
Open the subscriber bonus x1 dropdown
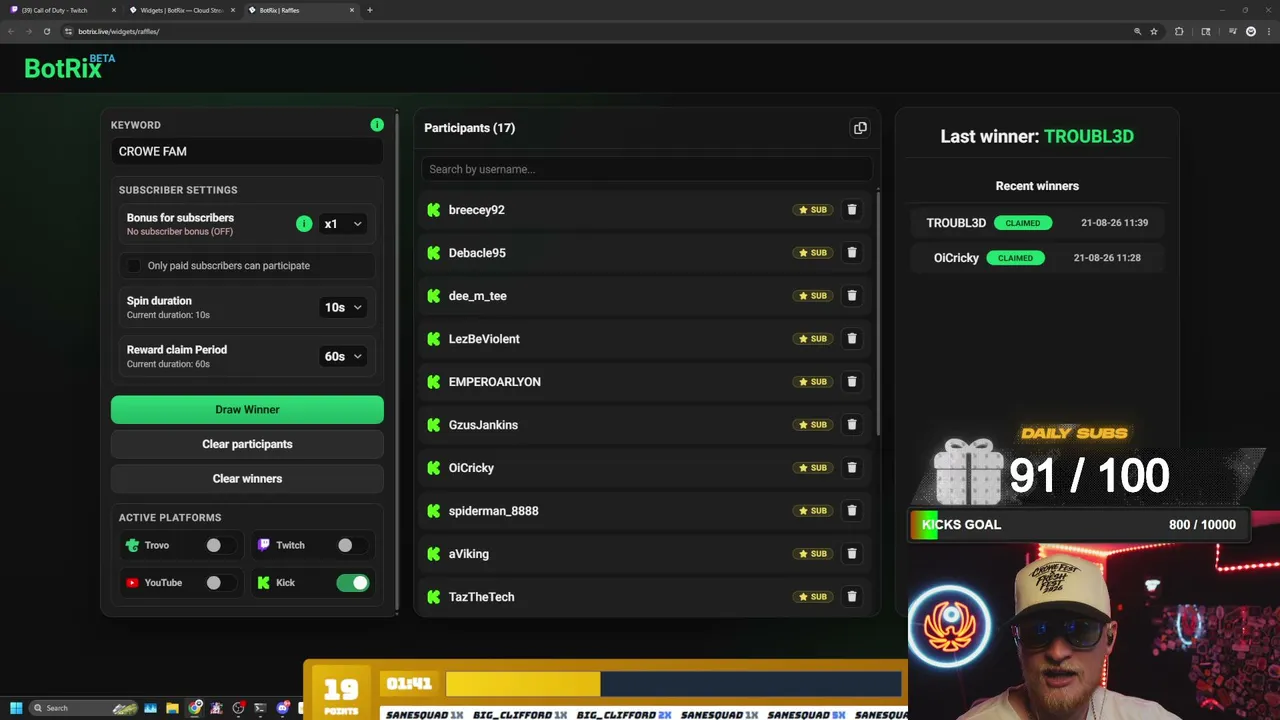342,224
